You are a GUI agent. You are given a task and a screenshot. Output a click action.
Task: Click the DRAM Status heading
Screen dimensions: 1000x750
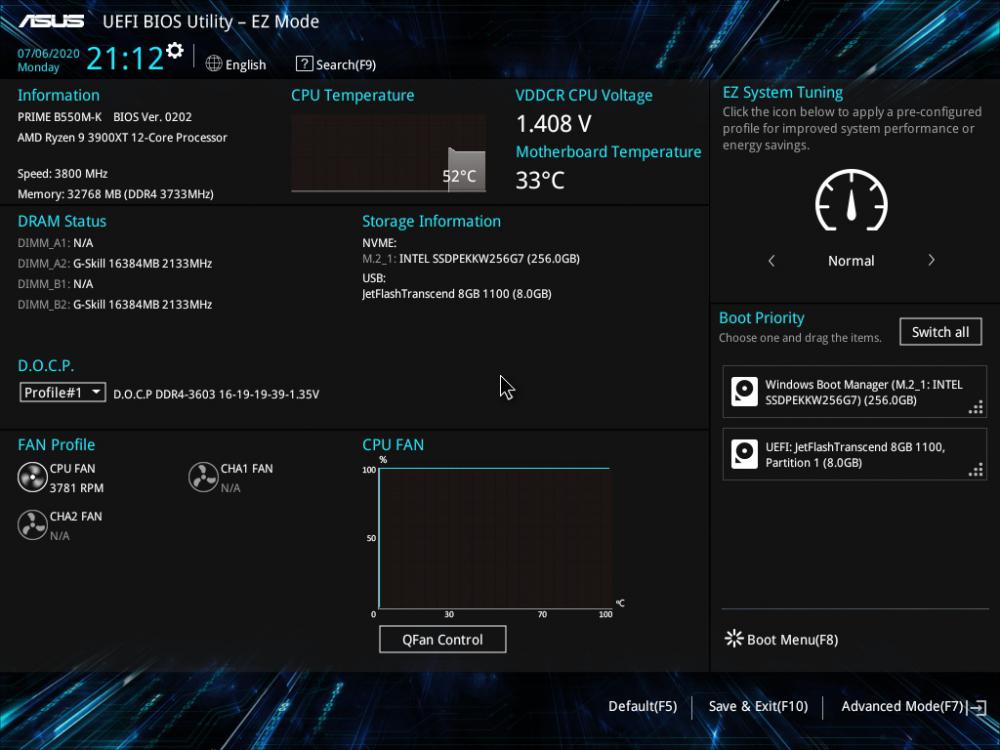(62, 221)
